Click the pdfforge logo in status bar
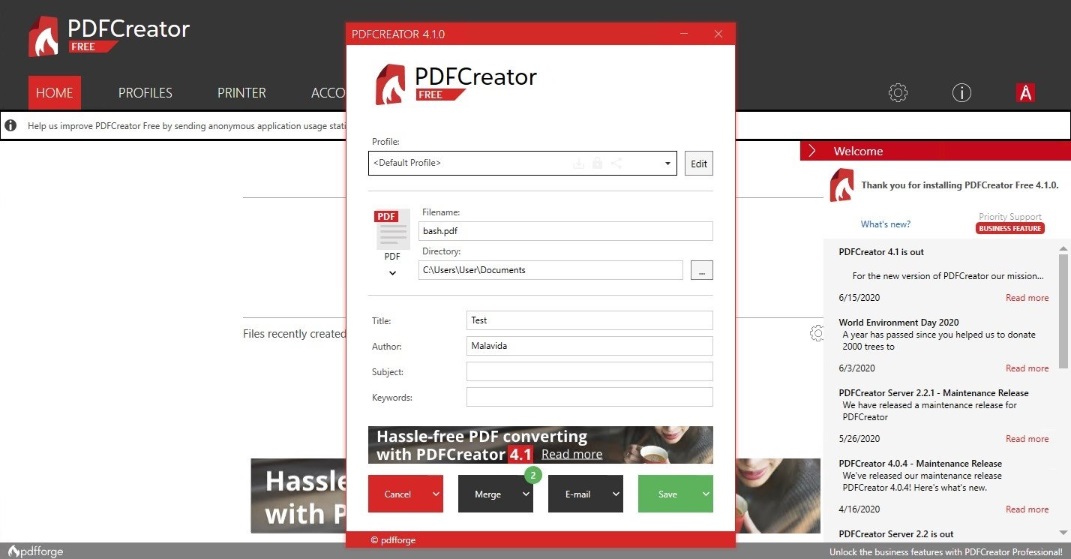Screen dimensions: 1071x559 (x=35, y=551)
